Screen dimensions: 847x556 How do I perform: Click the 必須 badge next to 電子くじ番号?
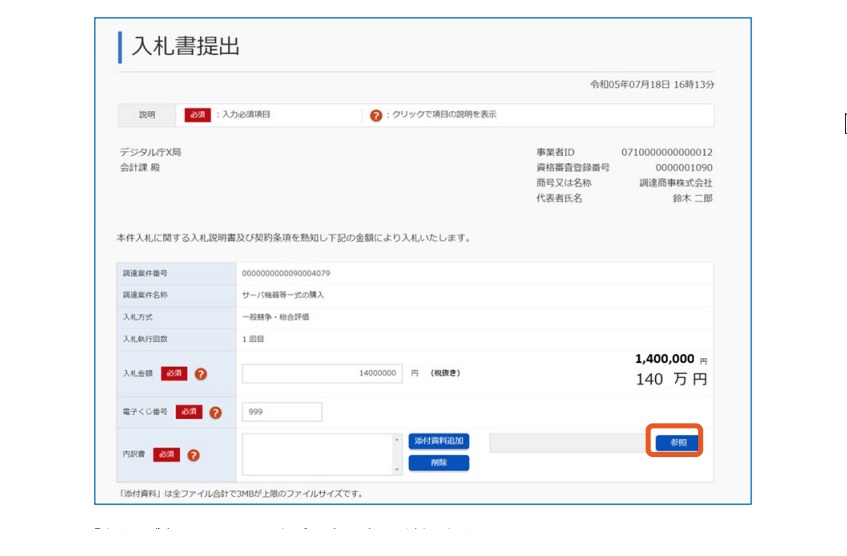pos(188,412)
